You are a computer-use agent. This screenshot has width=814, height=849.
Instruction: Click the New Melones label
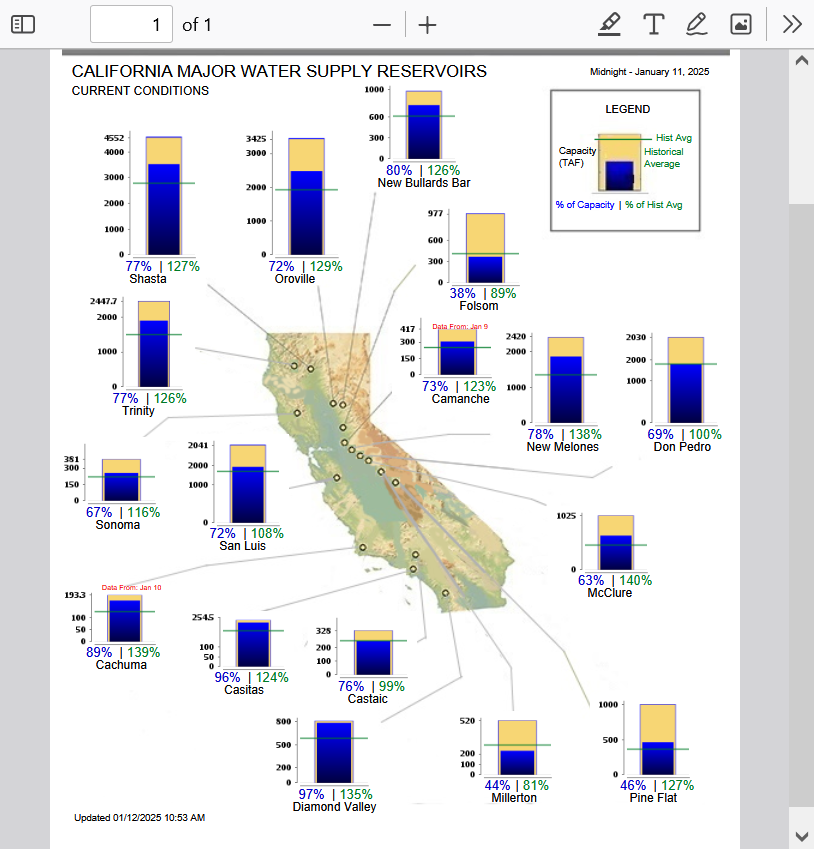pos(563,447)
